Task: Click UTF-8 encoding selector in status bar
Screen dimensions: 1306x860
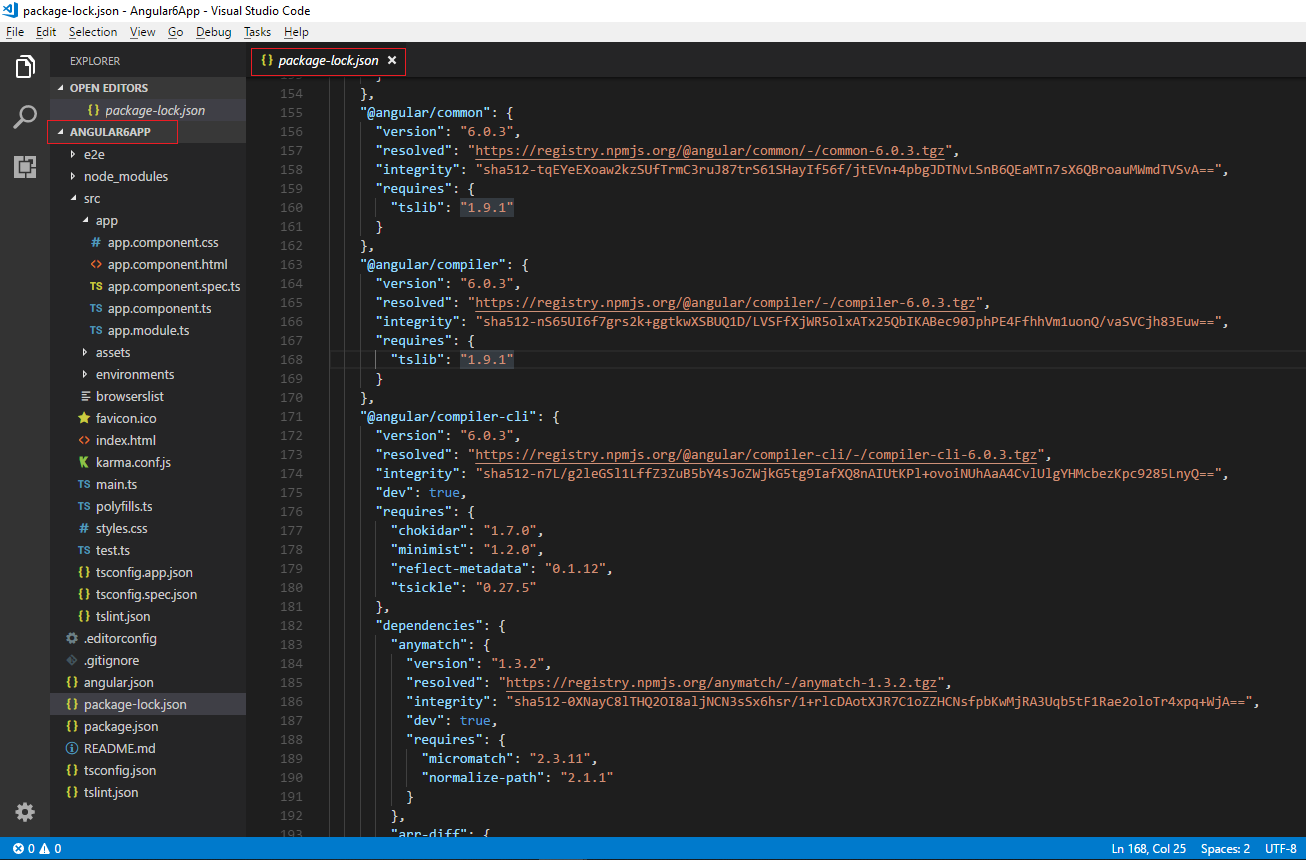Action: (1281, 847)
